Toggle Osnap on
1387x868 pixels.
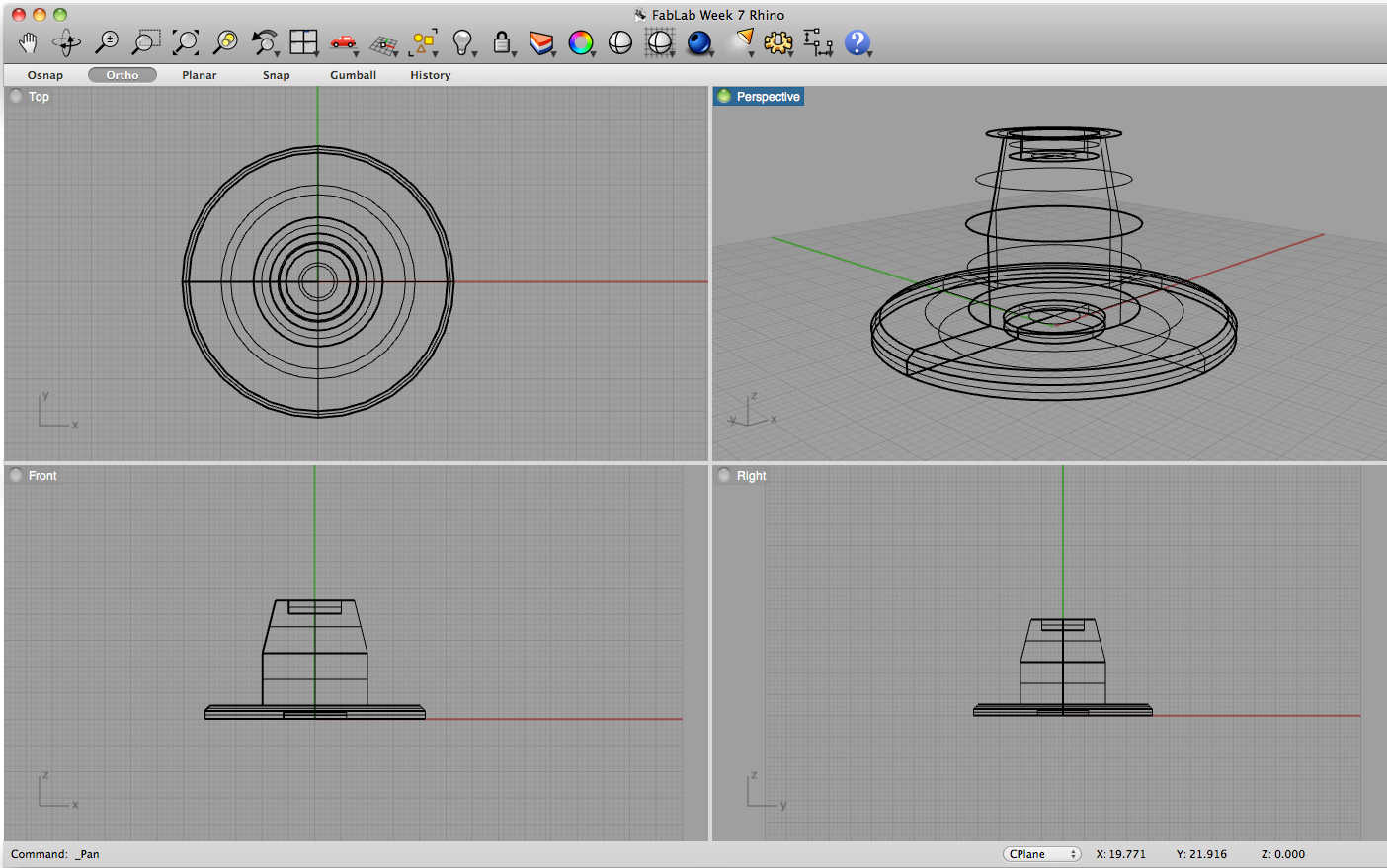(45, 75)
